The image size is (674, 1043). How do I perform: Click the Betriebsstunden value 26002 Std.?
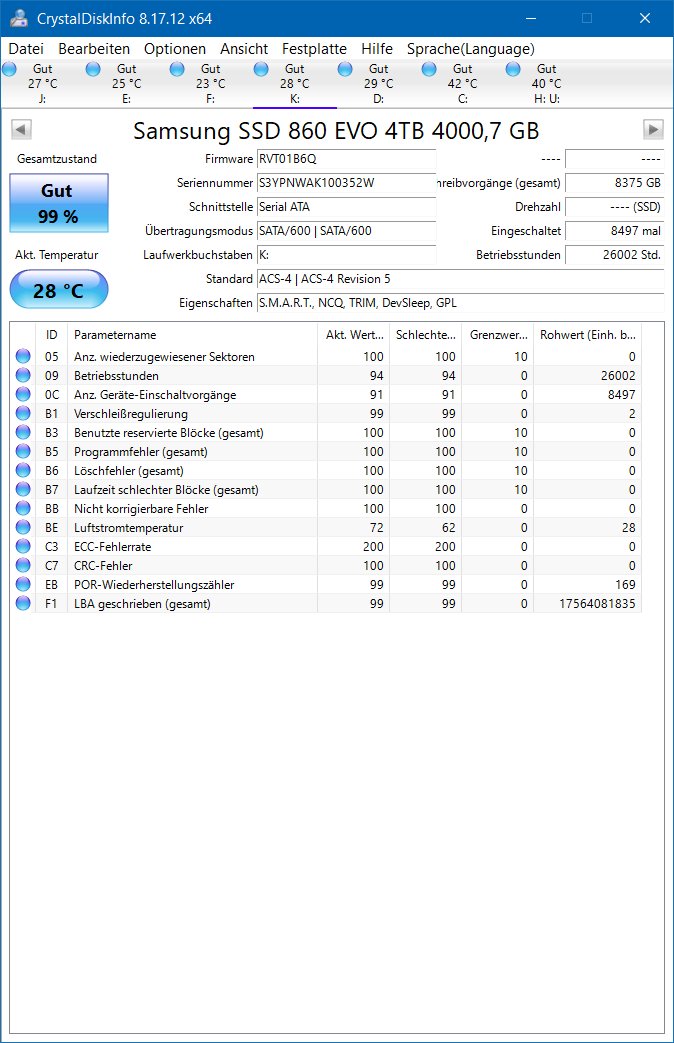615,255
